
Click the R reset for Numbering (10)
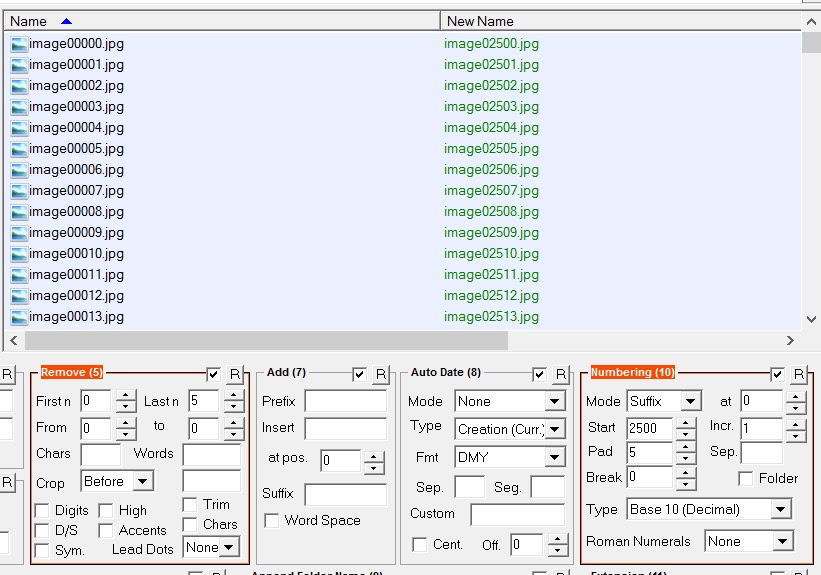coord(798,374)
